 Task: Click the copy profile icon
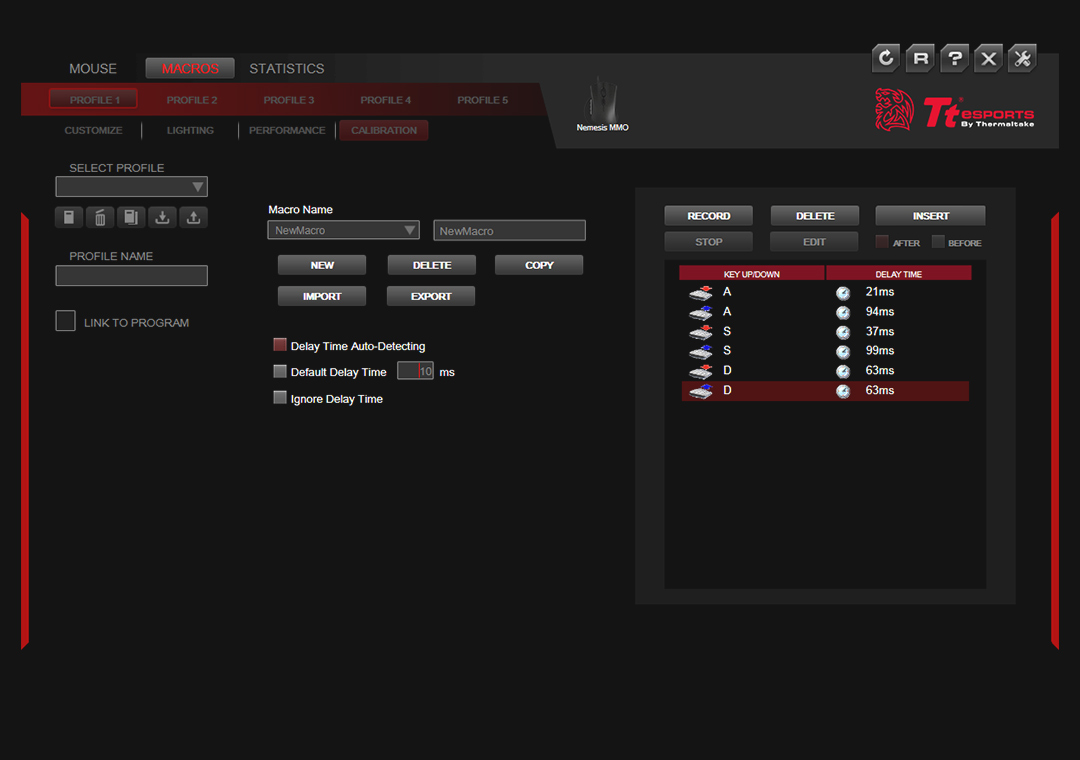[x=131, y=217]
